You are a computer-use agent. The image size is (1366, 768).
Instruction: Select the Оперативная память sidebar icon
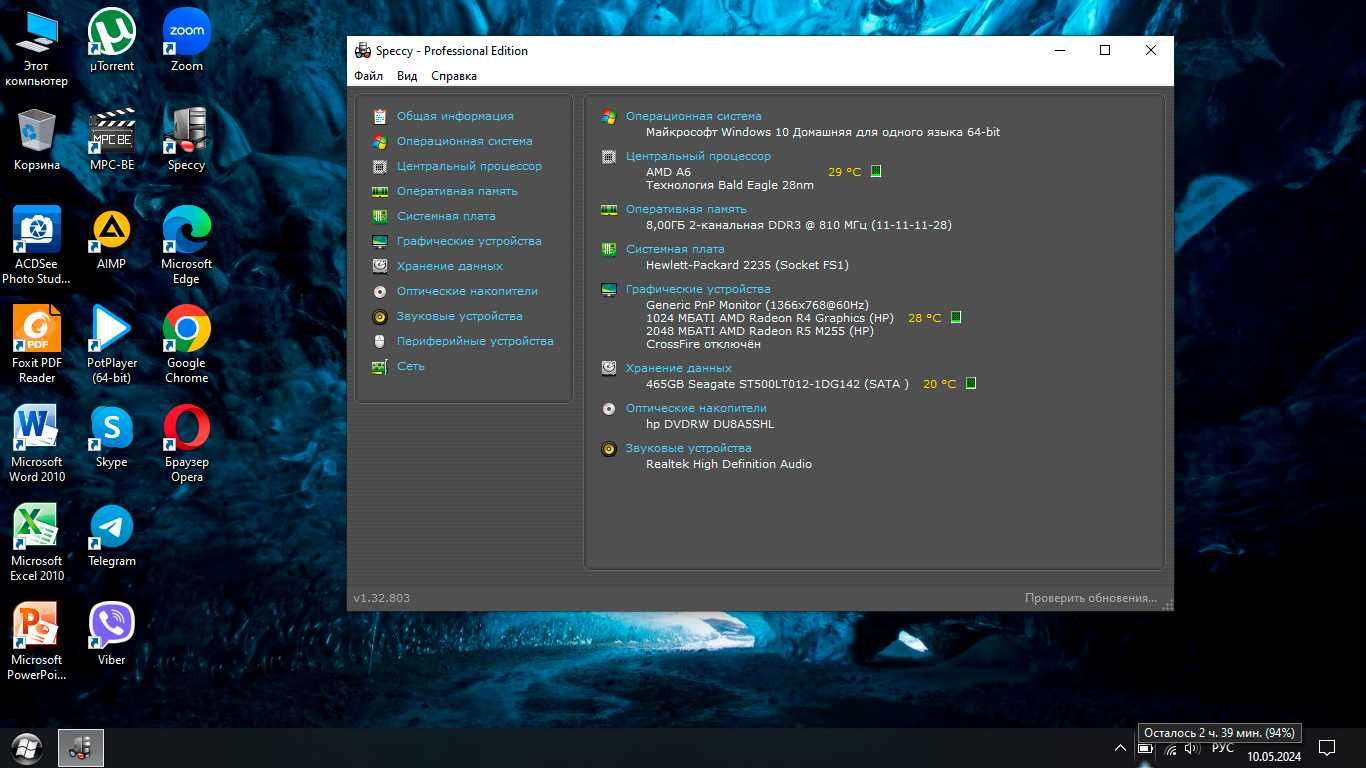point(379,191)
